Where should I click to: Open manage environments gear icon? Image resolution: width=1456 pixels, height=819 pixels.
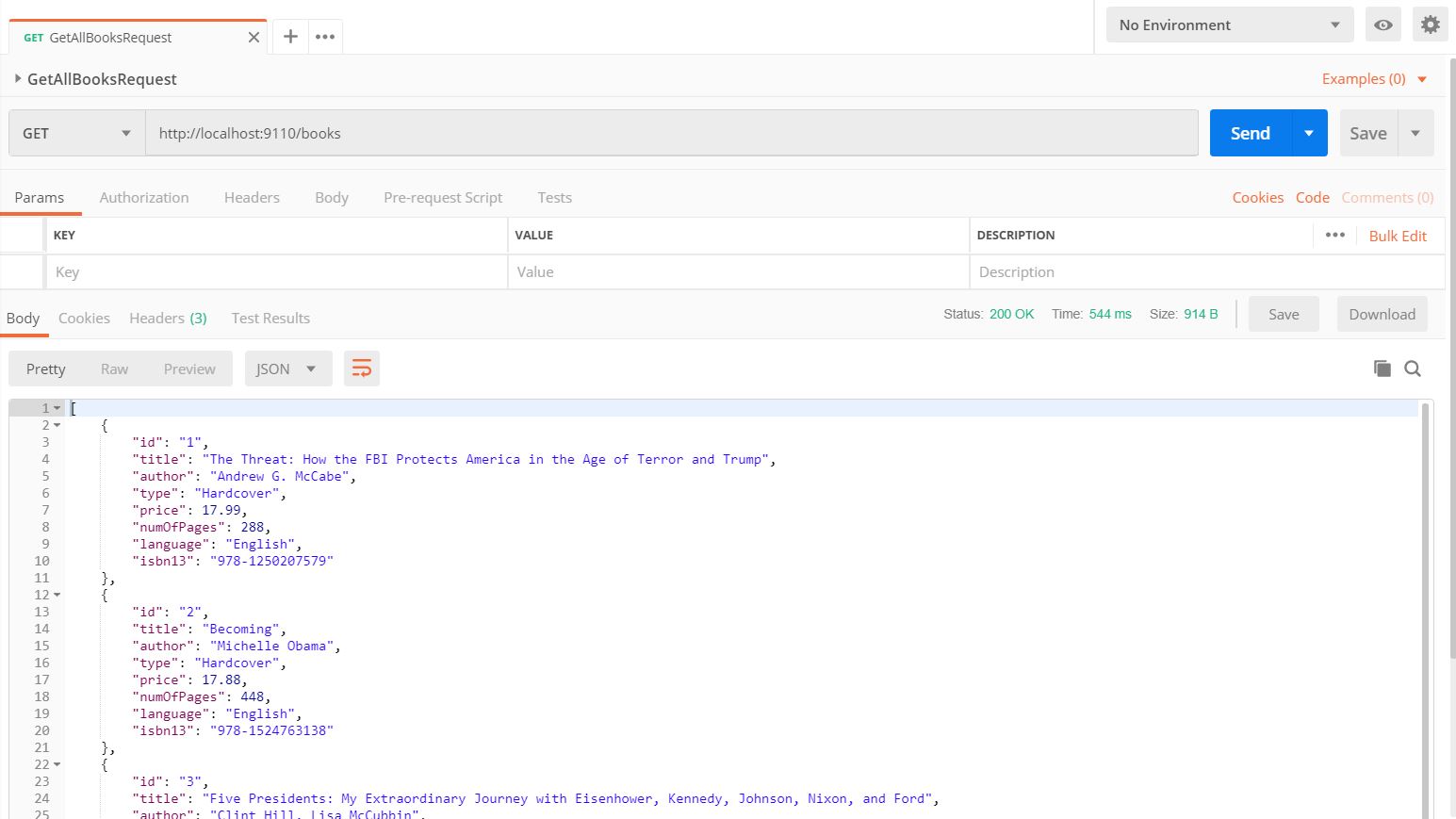click(1430, 25)
